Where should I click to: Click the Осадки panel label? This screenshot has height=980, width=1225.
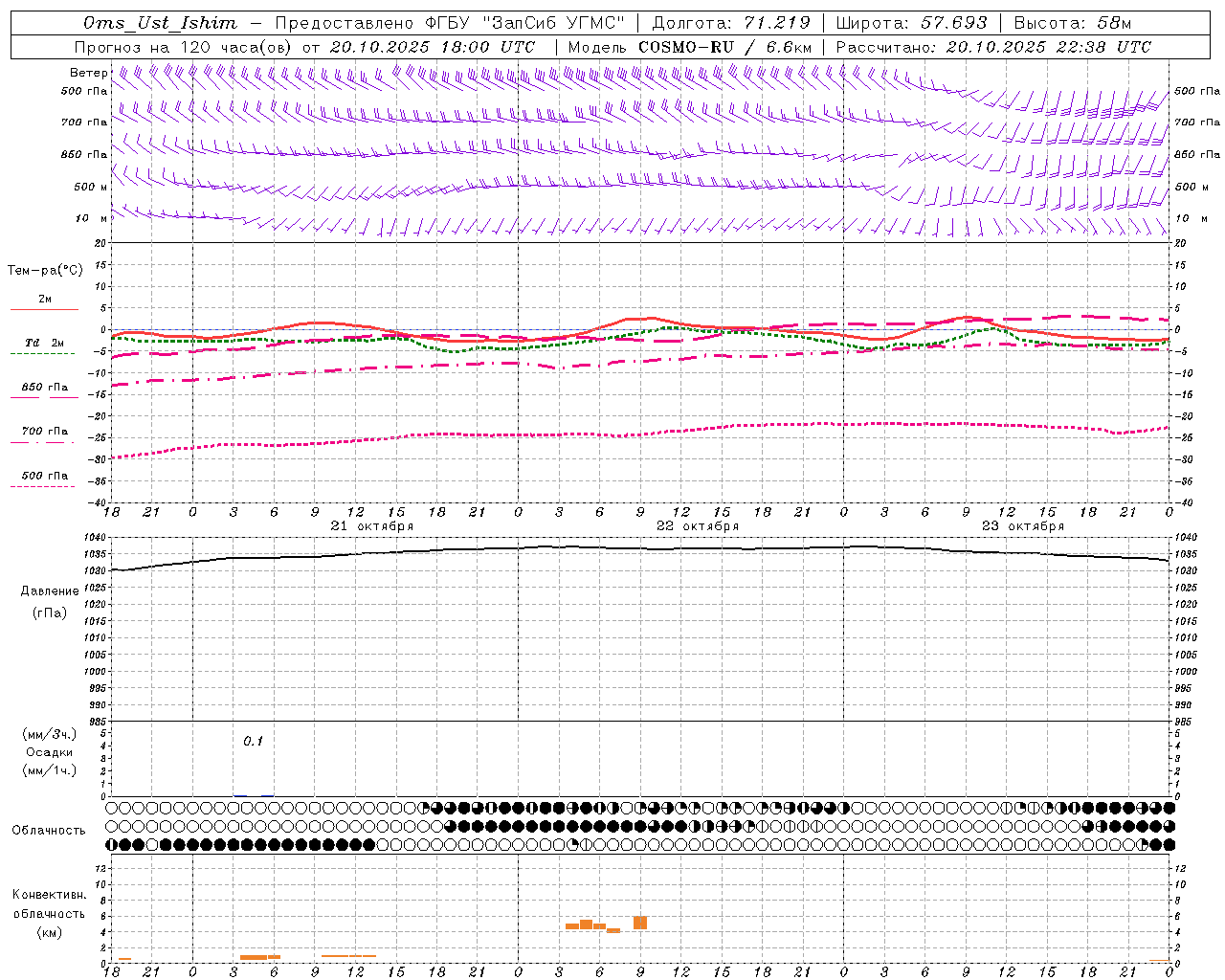pyautogui.click(x=50, y=752)
